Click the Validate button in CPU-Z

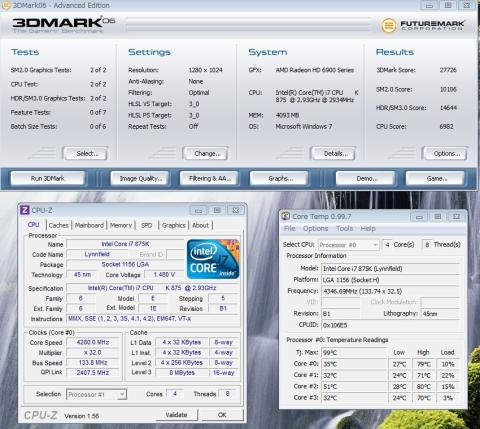coord(177,415)
